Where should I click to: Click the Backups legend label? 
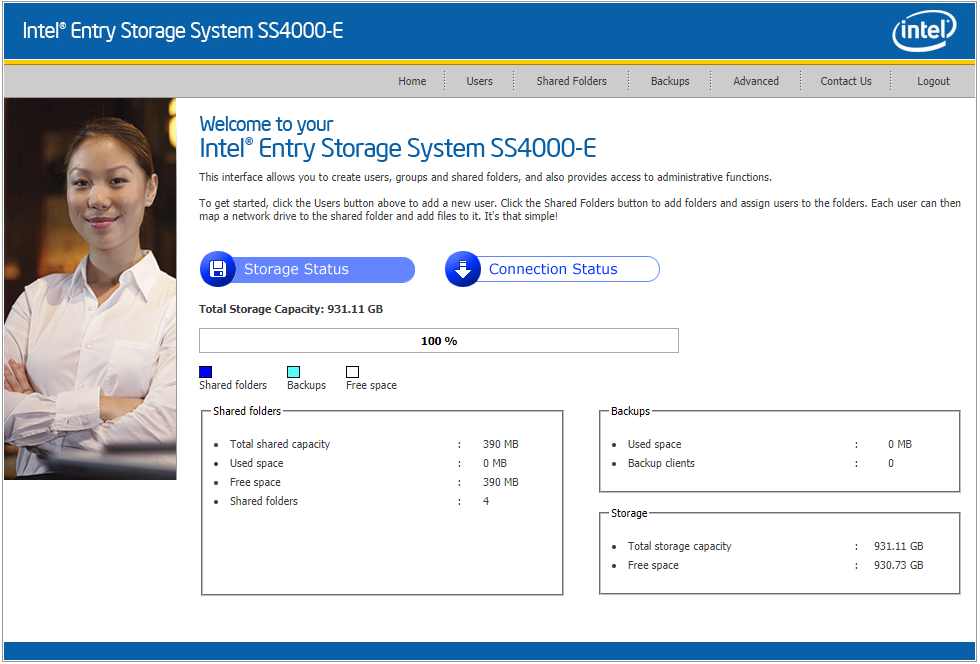point(306,385)
